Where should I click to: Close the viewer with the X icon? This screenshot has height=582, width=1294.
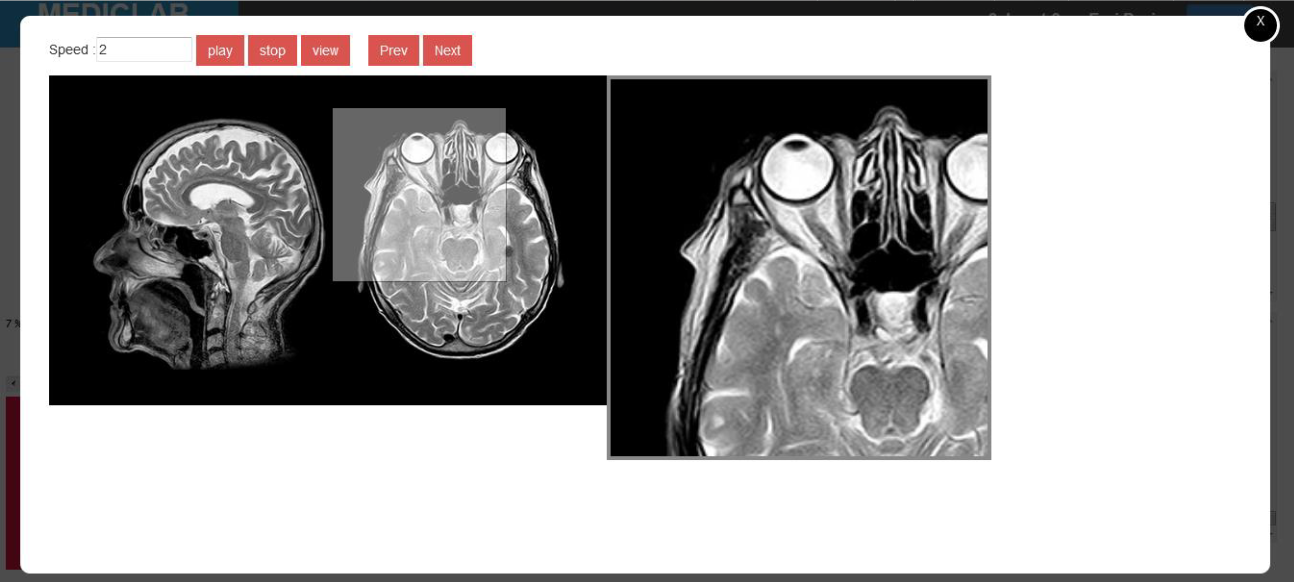click(x=1260, y=24)
